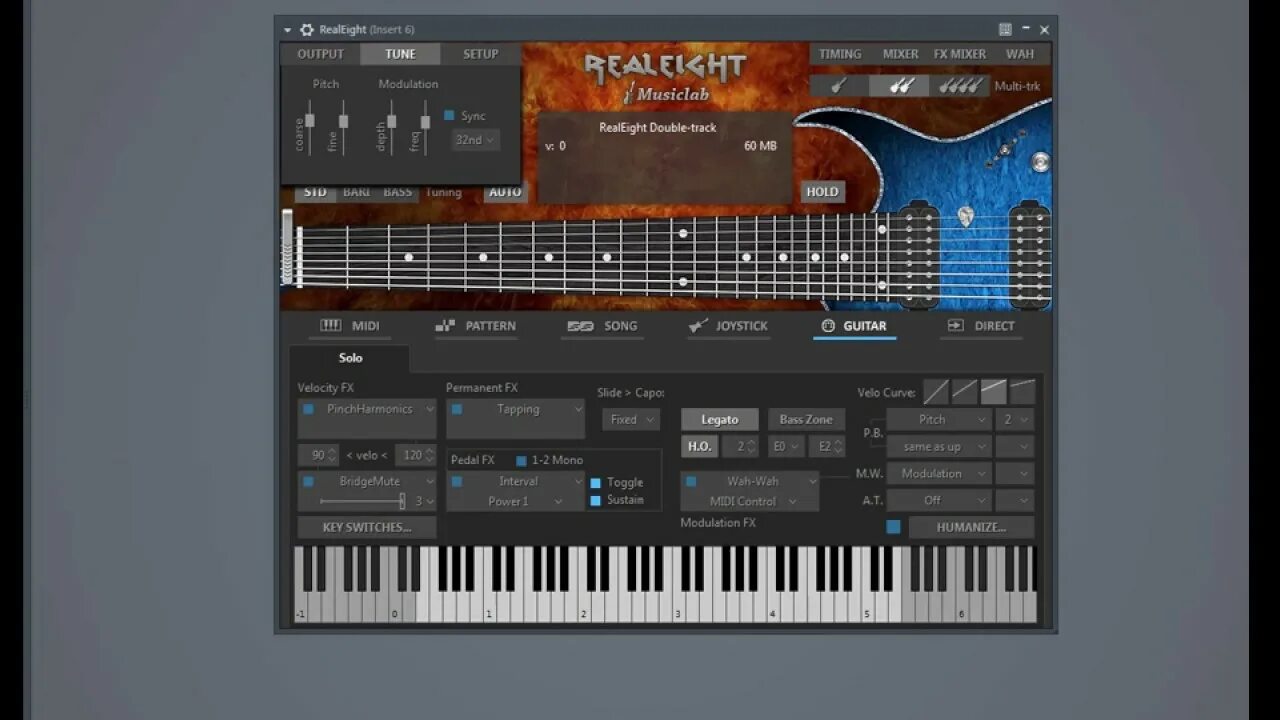The width and height of the screenshot is (1280, 720).
Task: Open the 'same as up' dropdown
Action: point(939,447)
